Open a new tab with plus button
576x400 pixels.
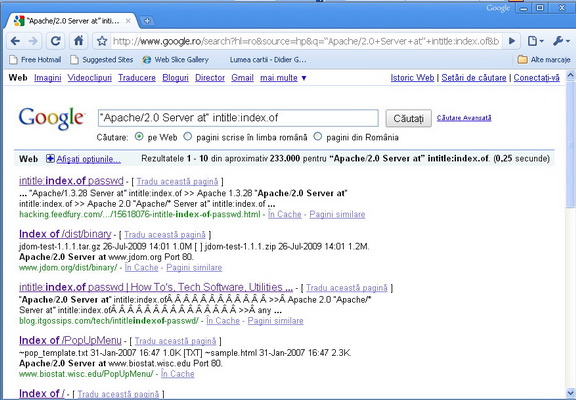tap(147, 21)
